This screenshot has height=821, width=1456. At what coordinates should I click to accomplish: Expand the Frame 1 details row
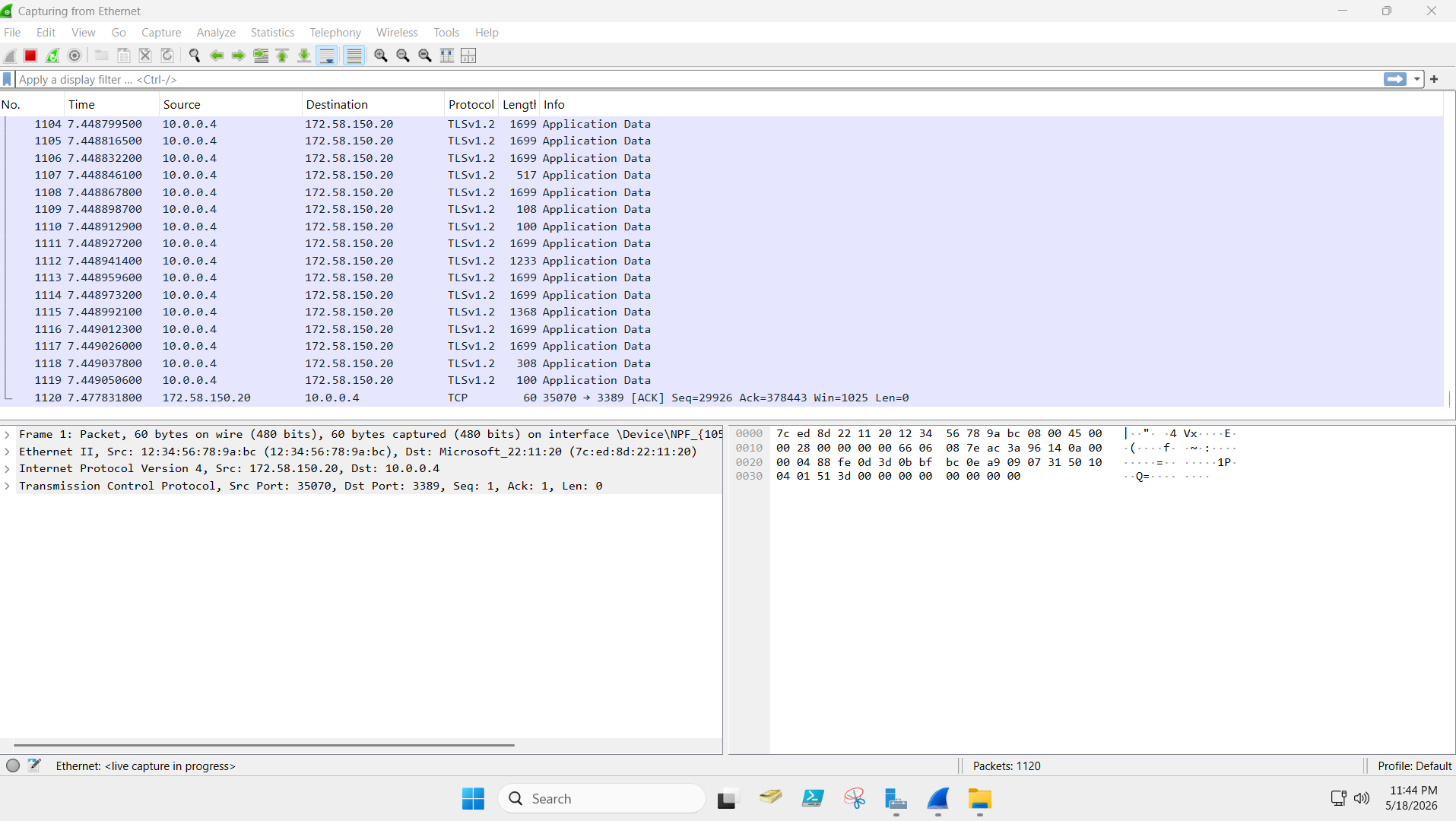point(7,435)
